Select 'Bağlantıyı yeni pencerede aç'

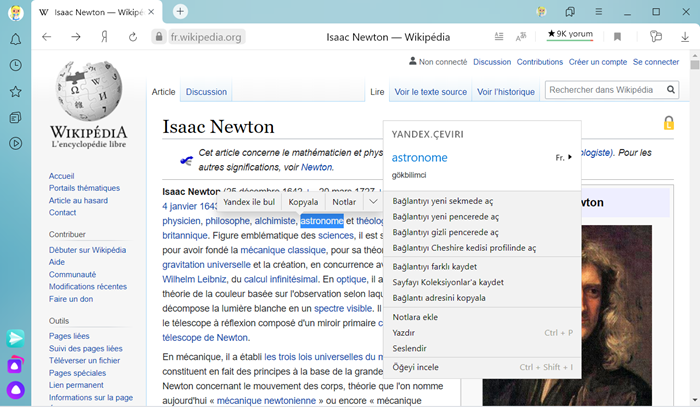[x=482, y=216]
